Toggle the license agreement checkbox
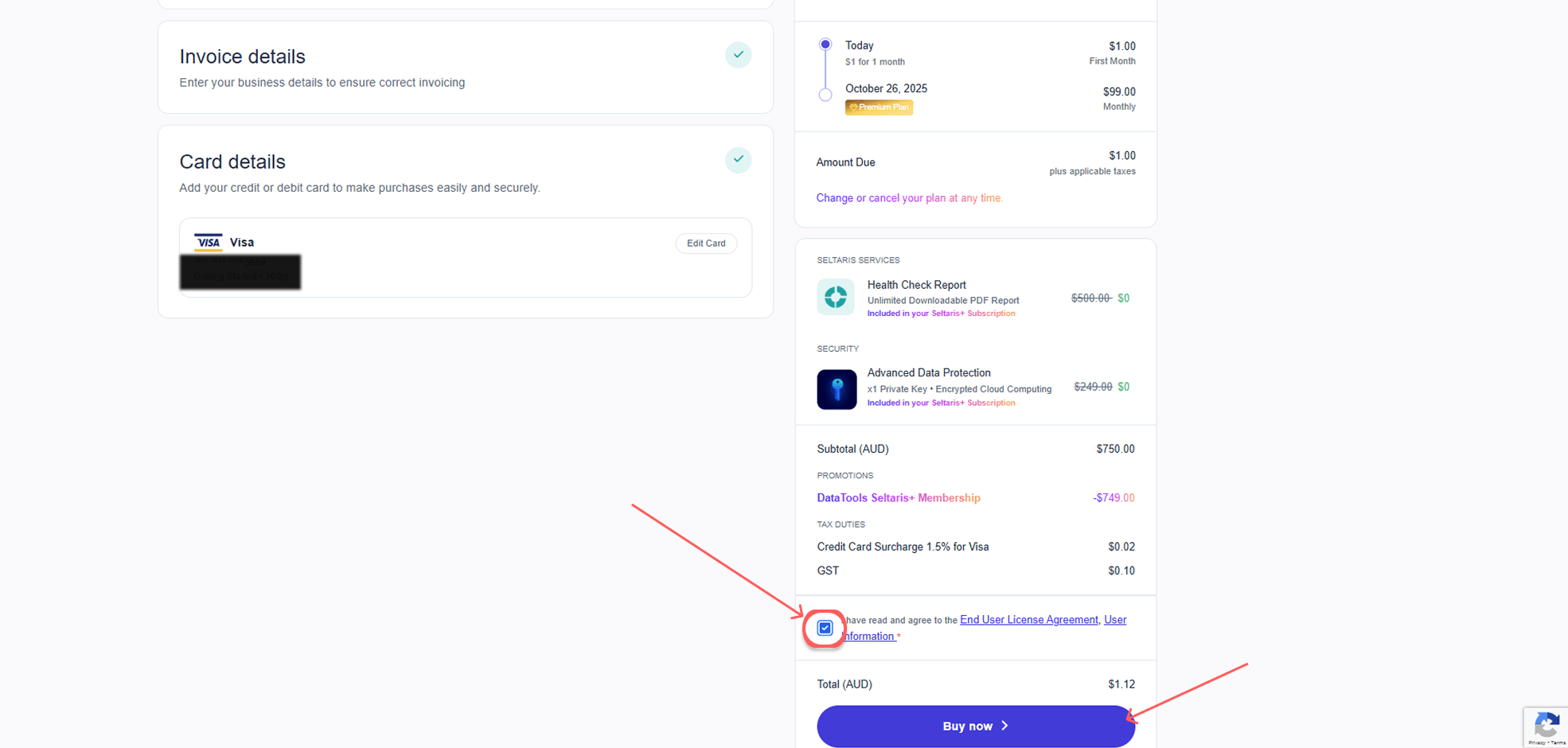Image resolution: width=1568 pixels, height=748 pixels. (825, 628)
